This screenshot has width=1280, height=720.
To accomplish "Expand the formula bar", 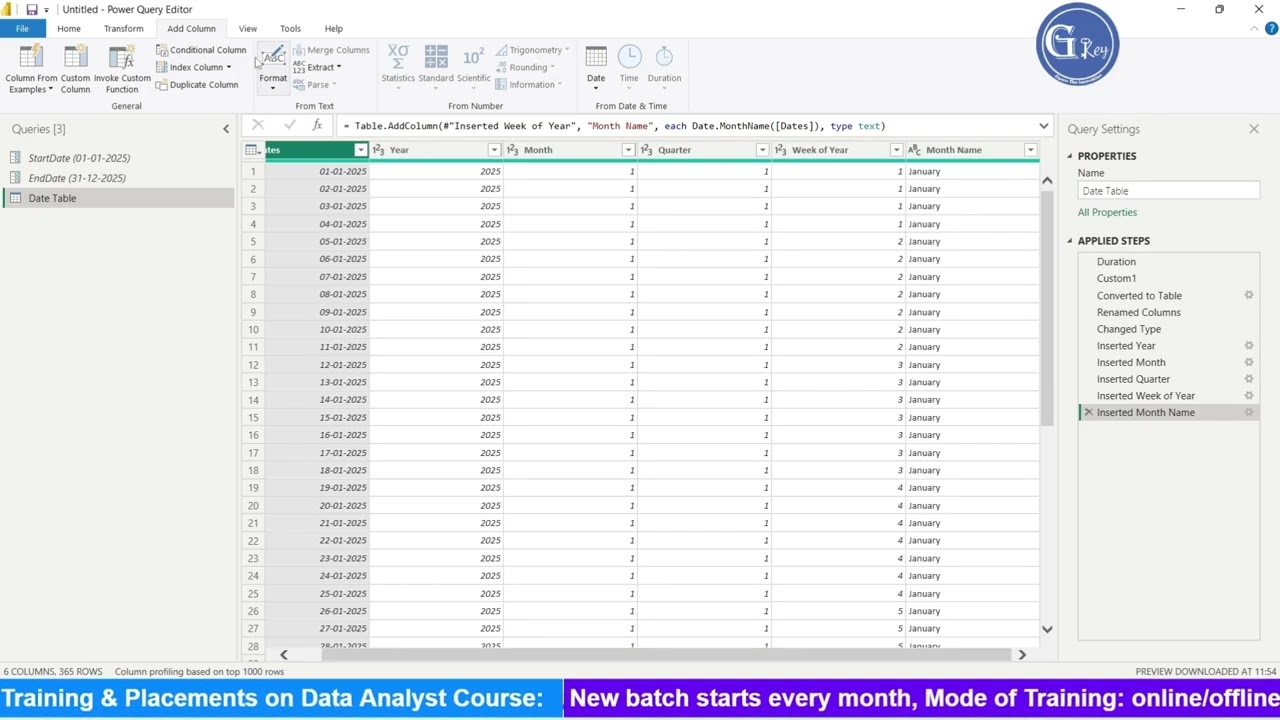I will point(1043,126).
